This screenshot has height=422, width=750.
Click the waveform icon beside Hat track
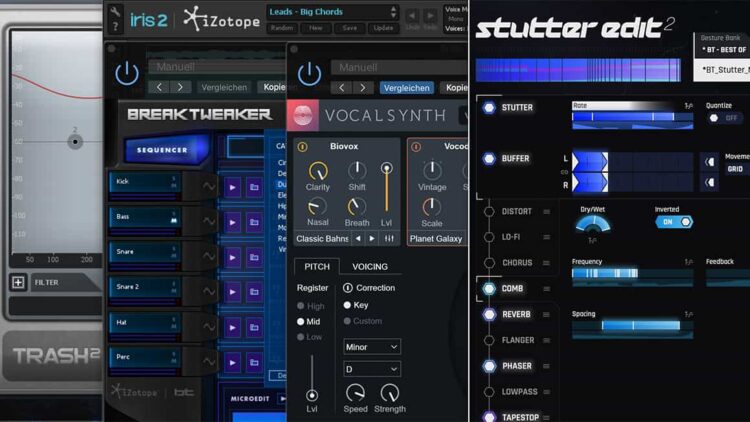(x=209, y=327)
